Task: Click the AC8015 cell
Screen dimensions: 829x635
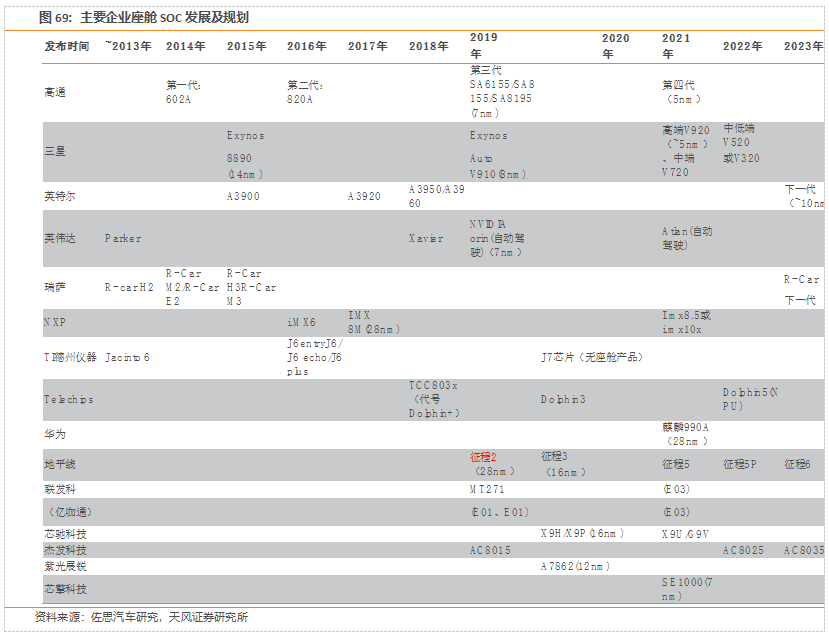Action: [x=490, y=550]
